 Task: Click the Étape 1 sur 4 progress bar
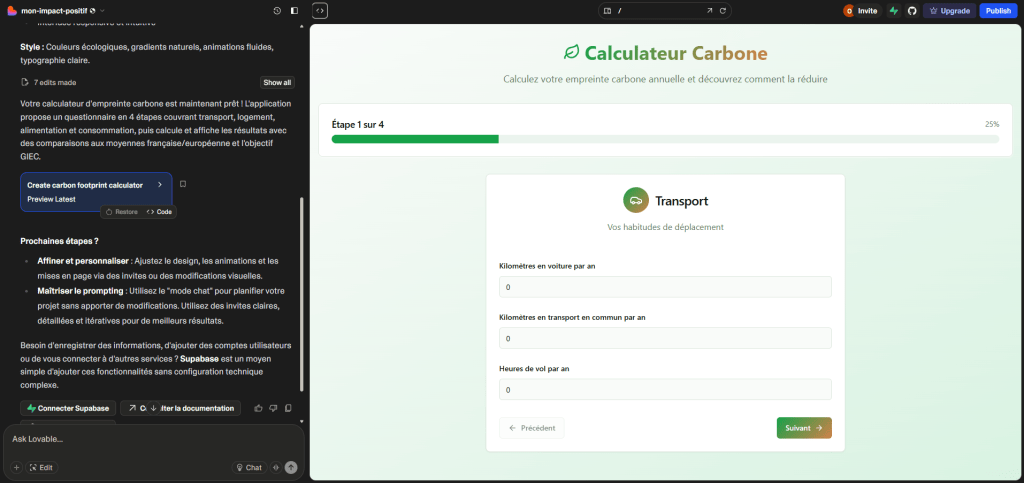[664, 139]
